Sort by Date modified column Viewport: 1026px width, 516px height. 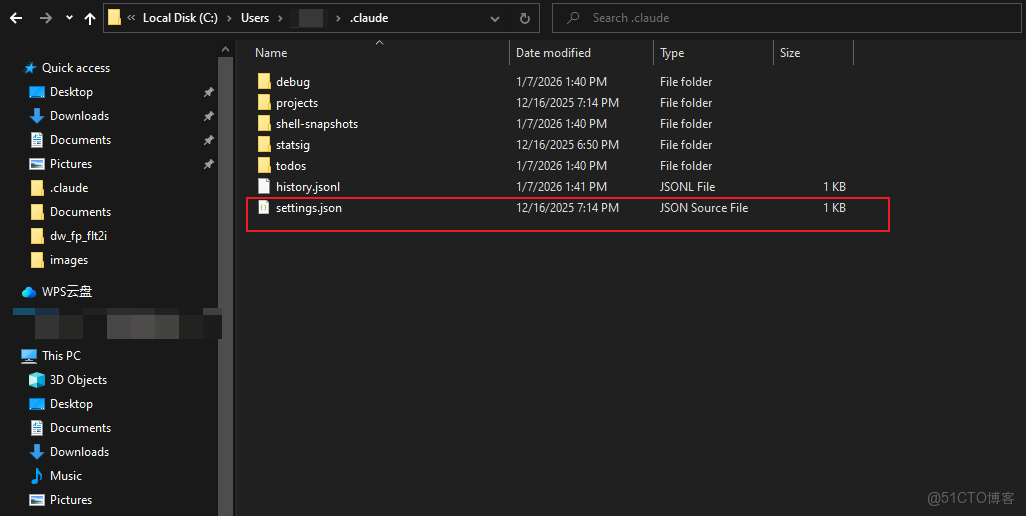tap(553, 53)
